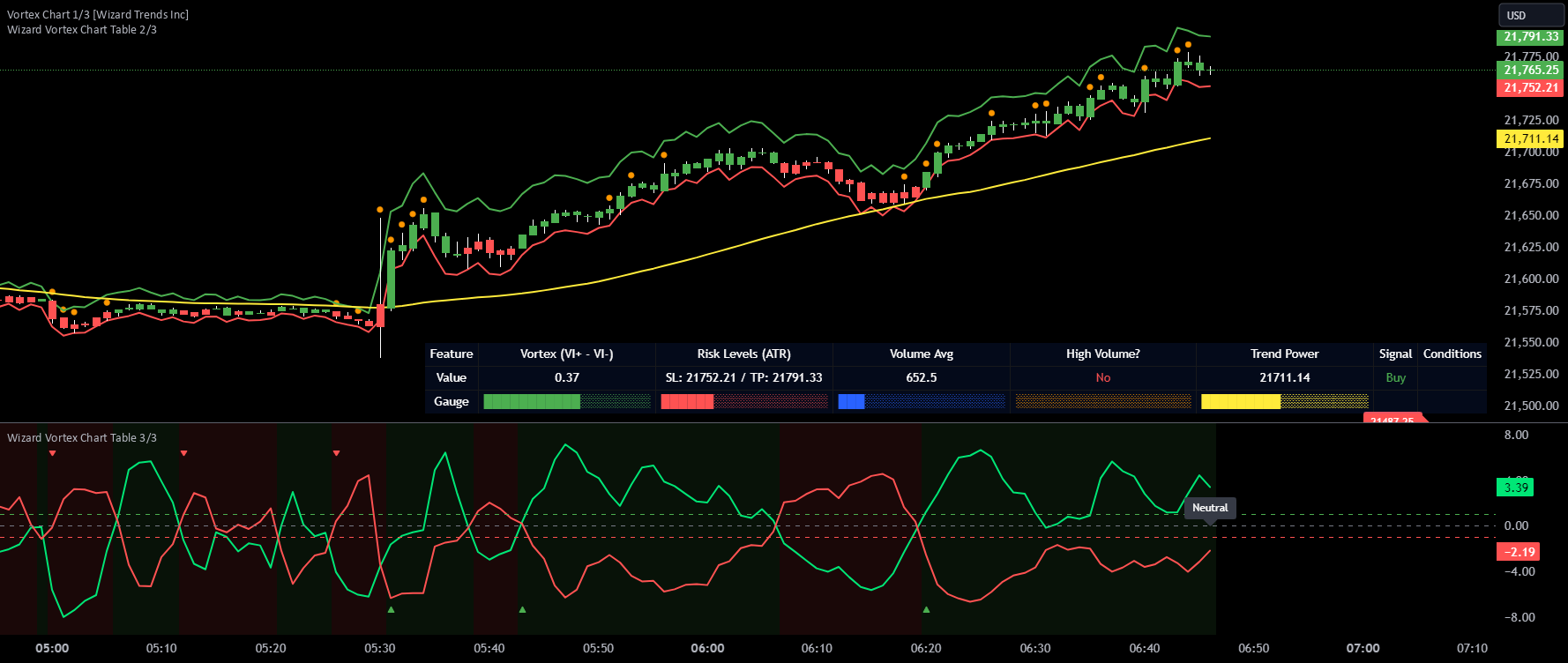Viewport: 1568px width, 663px height.
Task: Click the 21,500.00 price axis label
Action: [1531, 406]
